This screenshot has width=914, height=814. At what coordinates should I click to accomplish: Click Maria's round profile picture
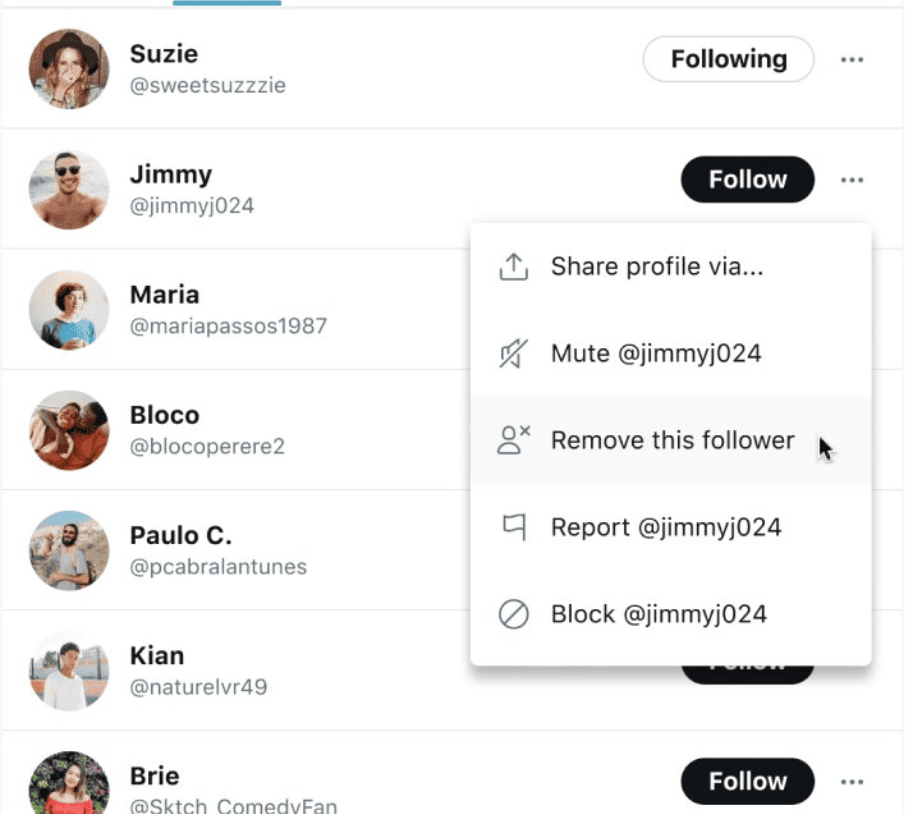coord(69,310)
